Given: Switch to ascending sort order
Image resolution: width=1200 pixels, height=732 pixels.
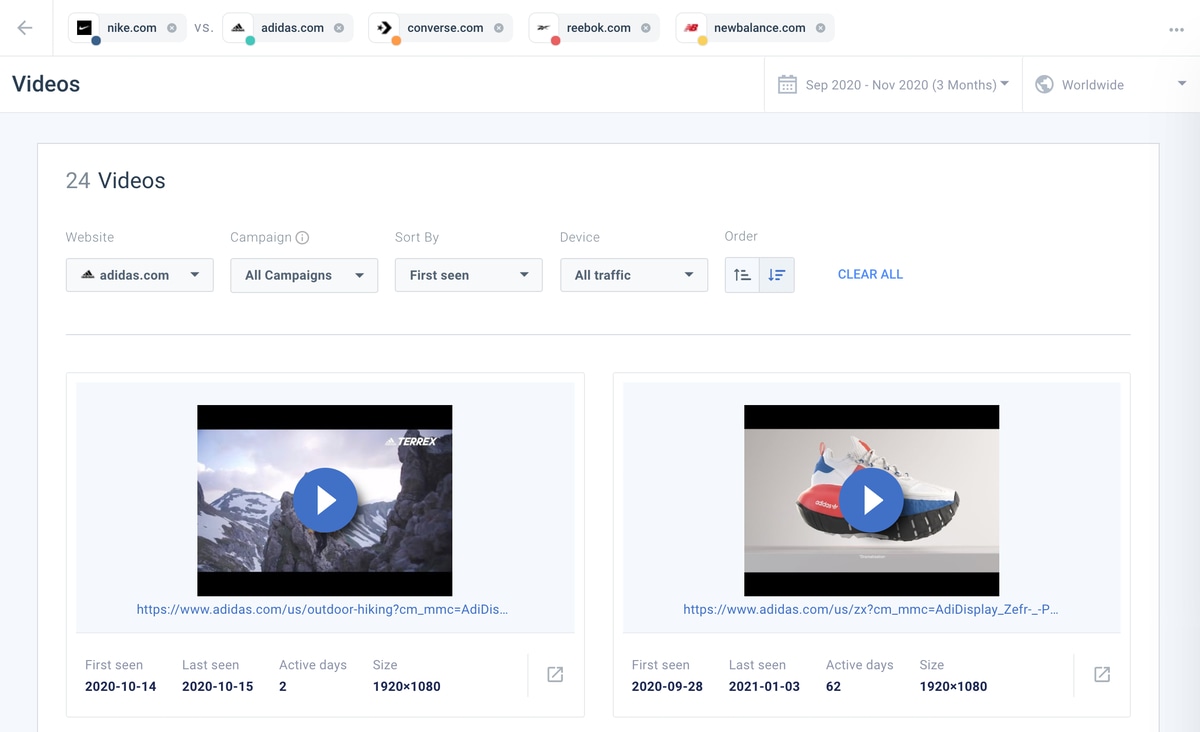Looking at the screenshot, I should coord(742,275).
